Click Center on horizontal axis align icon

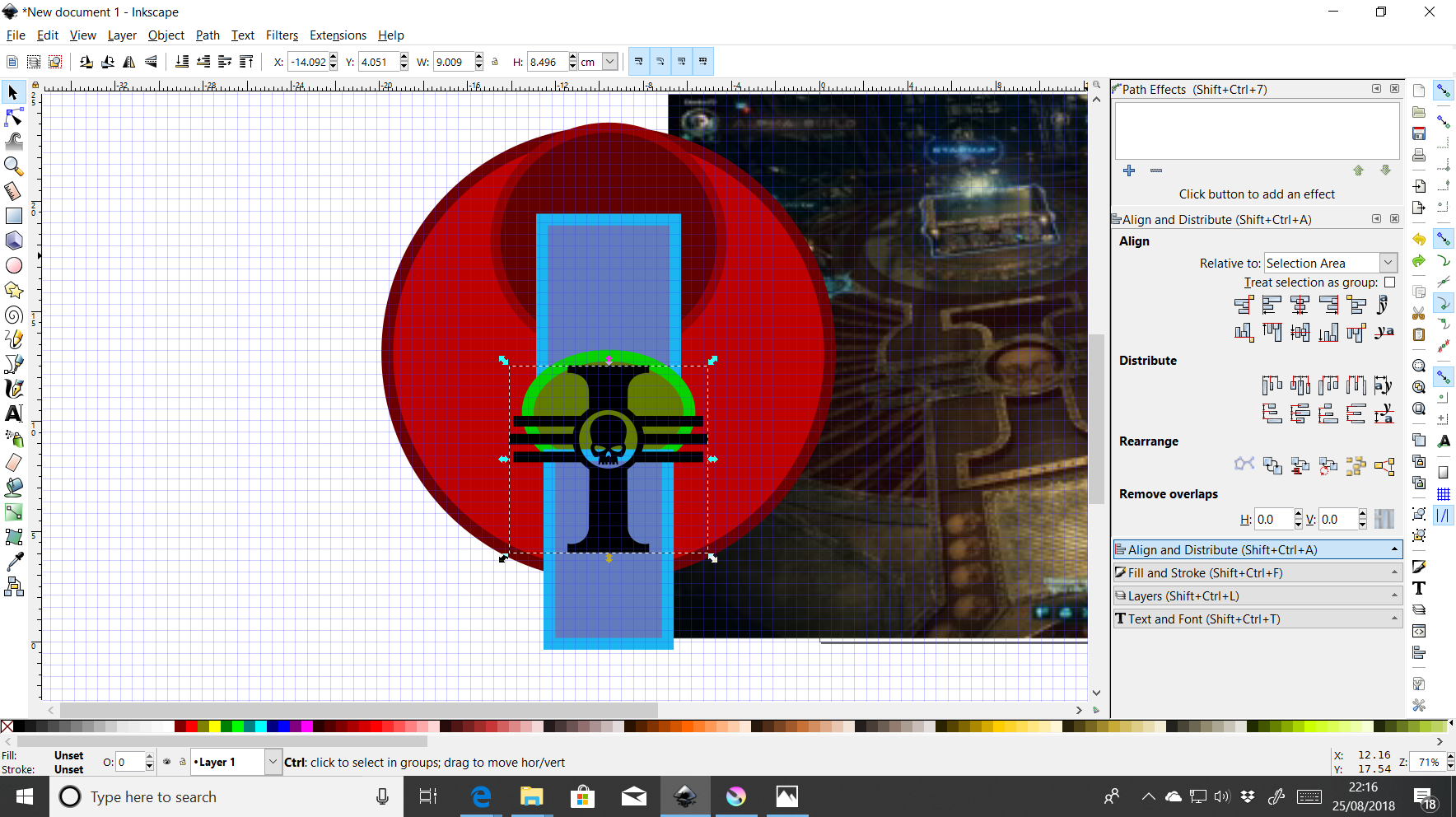coord(1300,333)
